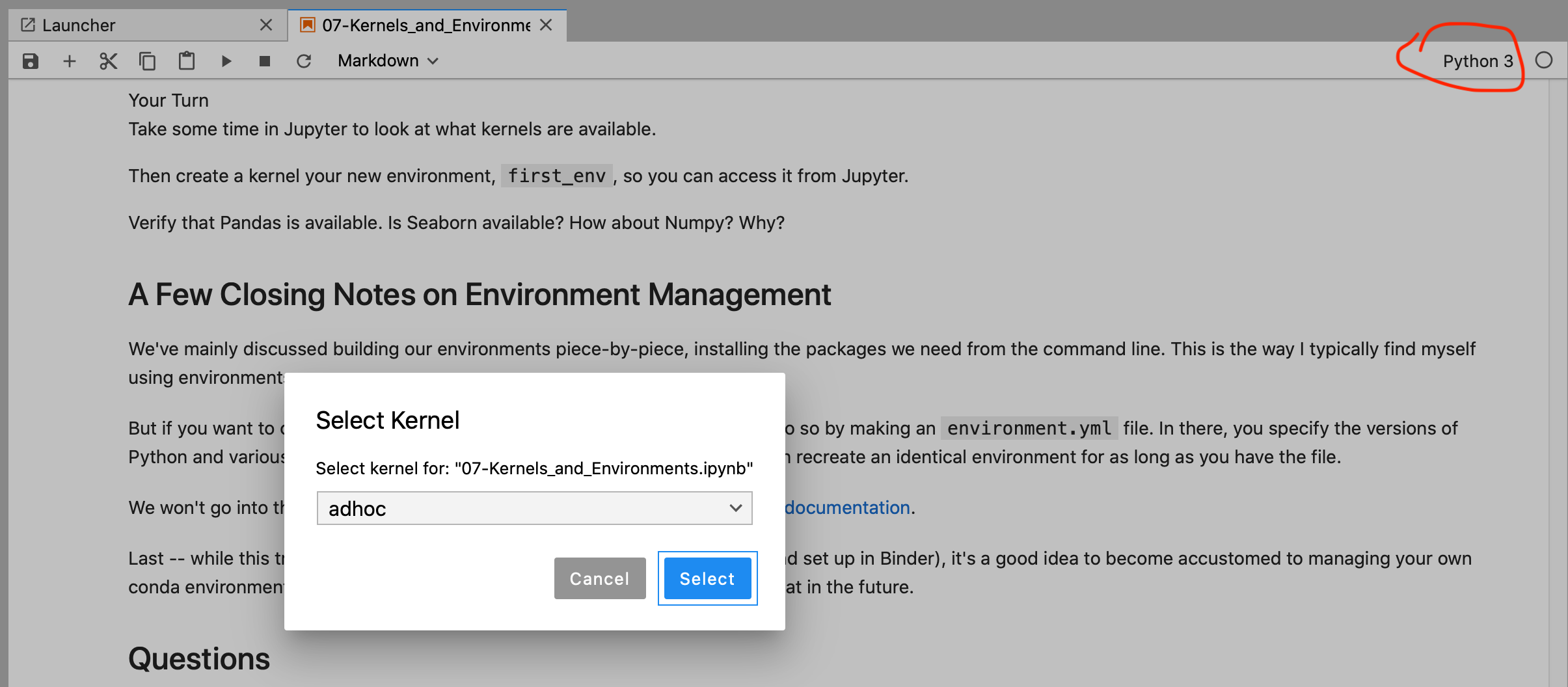Cut the selected cell with the scissors icon
This screenshot has width=1568, height=687.
[109, 61]
